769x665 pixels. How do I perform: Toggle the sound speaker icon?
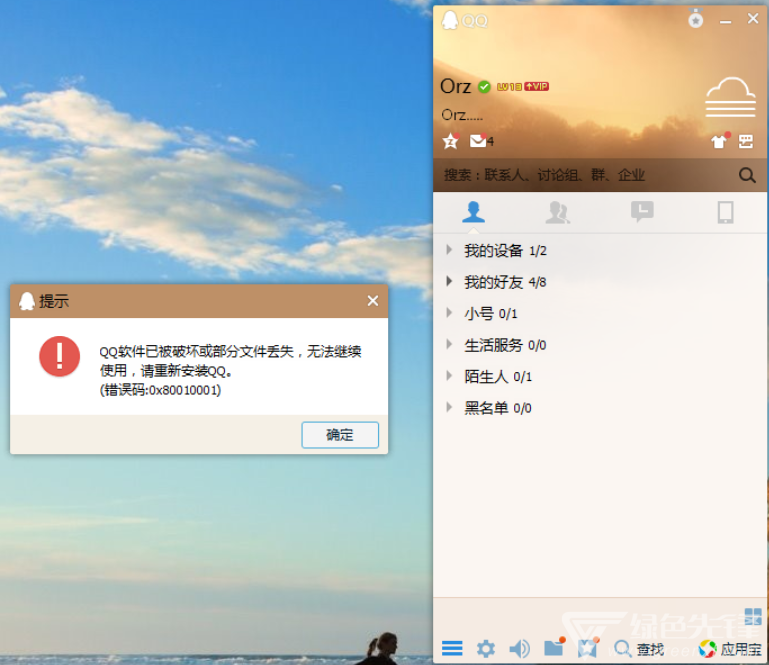tap(519, 649)
